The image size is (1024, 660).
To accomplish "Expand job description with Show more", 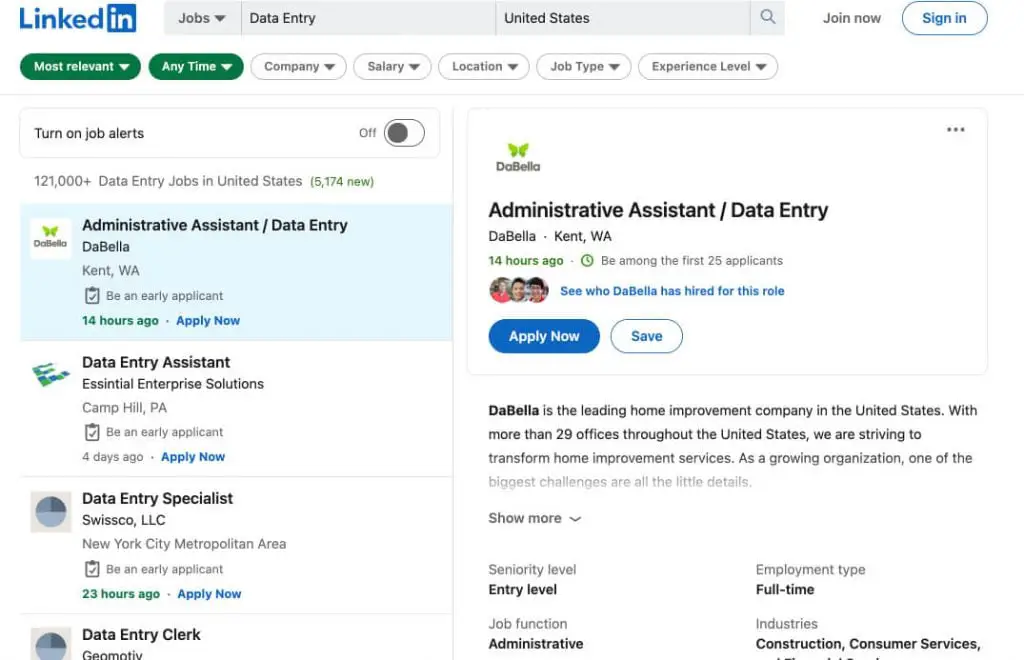I will [534, 518].
